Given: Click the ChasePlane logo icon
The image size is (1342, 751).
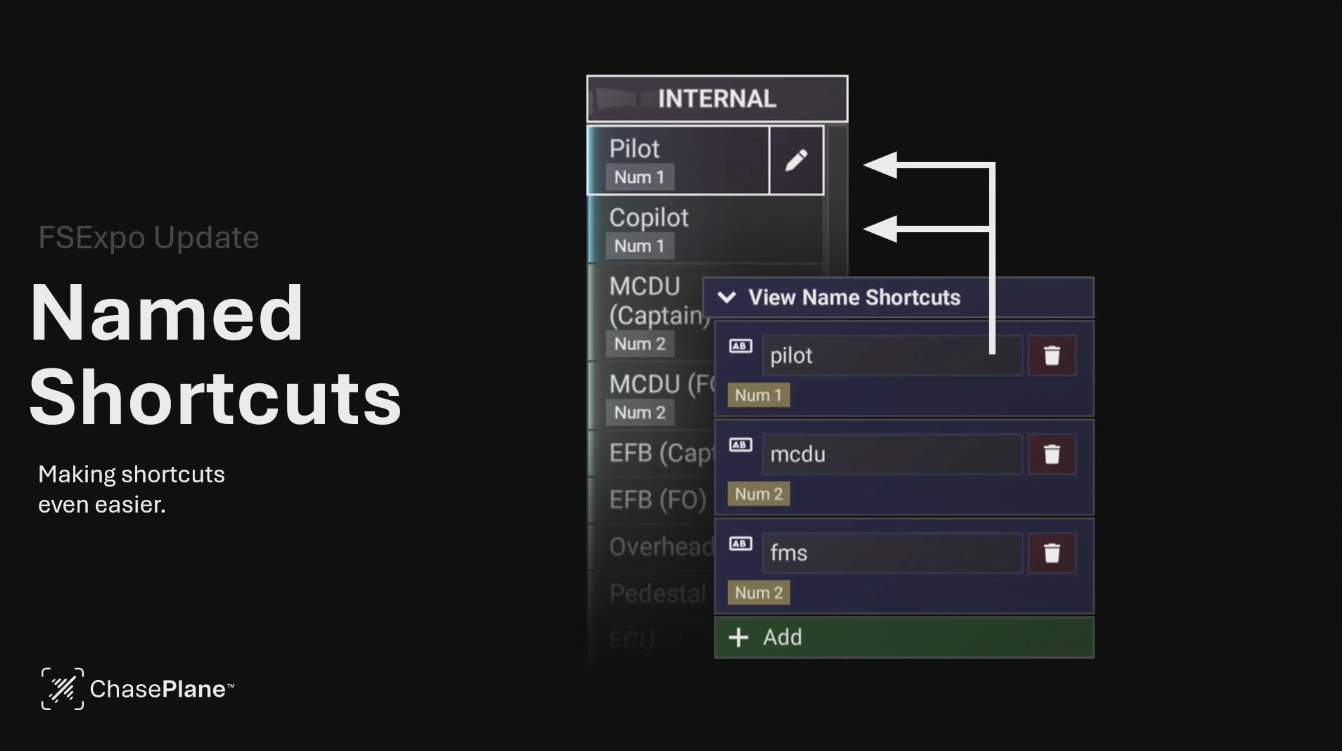Looking at the screenshot, I should [62, 688].
